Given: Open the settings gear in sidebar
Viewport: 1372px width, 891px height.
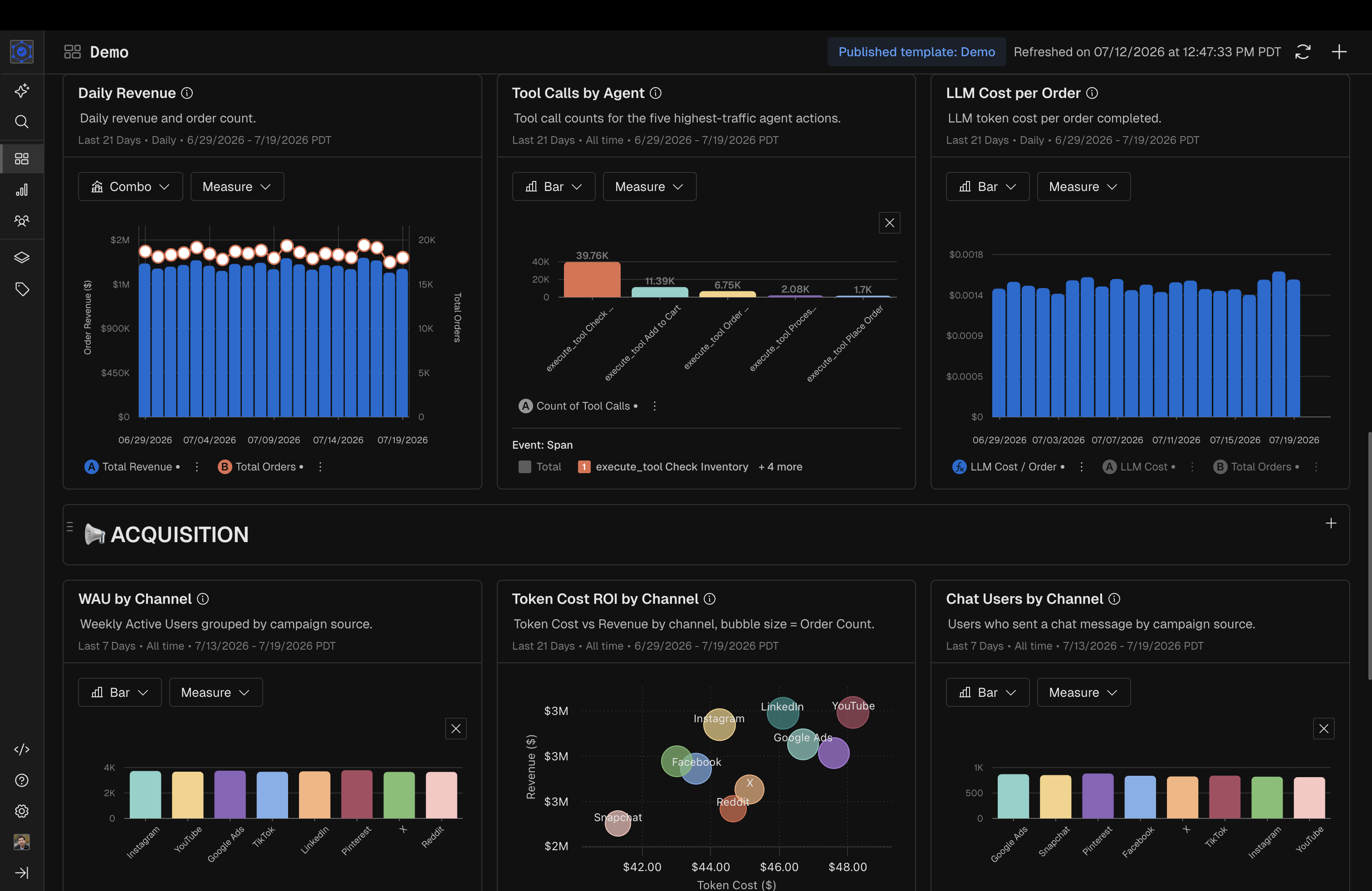Looking at the screenshot, I should (x=21, y=811).
